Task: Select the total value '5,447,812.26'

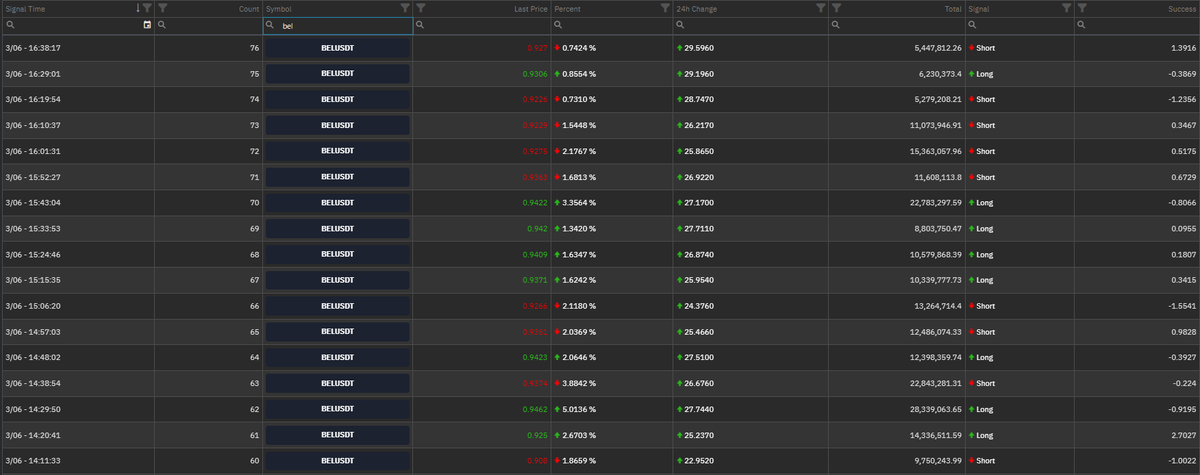Action: [938, 48]
